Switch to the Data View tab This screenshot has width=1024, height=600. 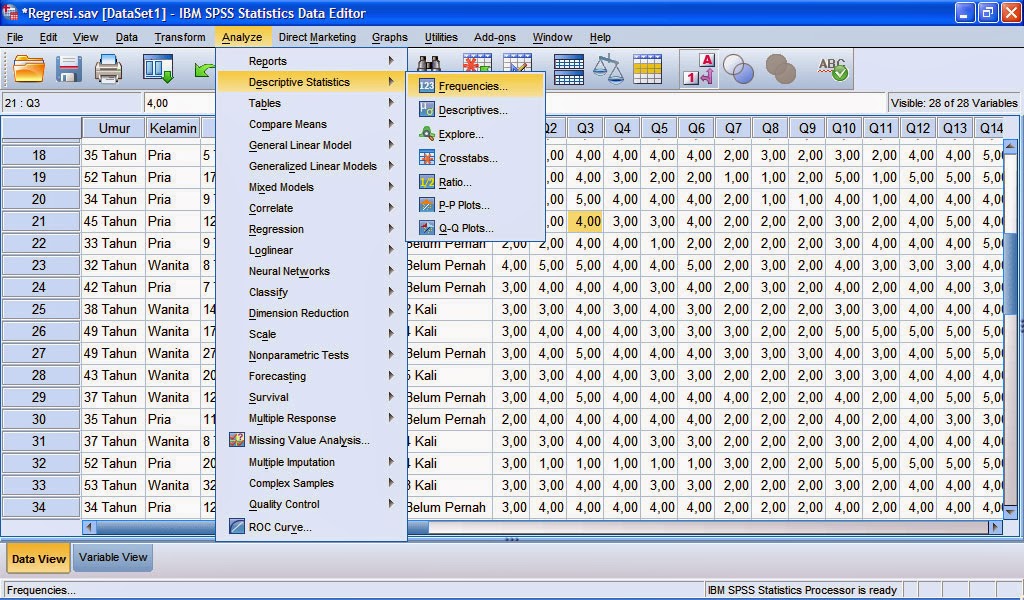coord(39,559)
